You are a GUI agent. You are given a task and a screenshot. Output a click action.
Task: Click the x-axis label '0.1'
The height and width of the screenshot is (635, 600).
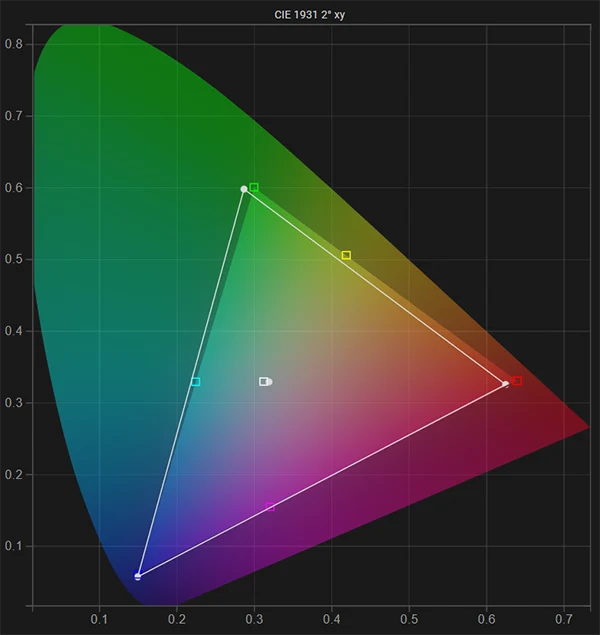click(99, 619)
